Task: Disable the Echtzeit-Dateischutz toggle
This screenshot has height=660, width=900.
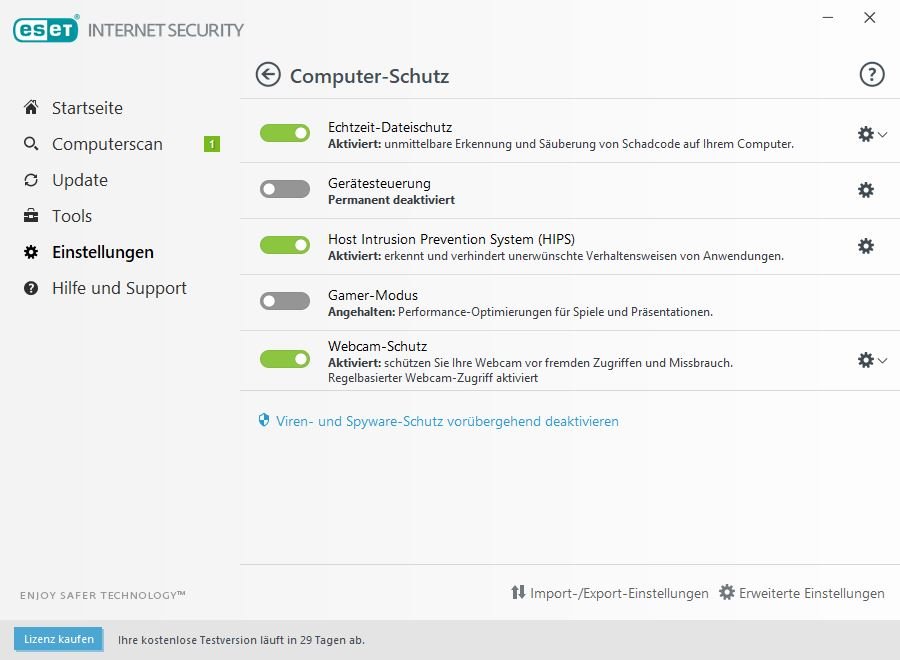Action: coord(285,133)
